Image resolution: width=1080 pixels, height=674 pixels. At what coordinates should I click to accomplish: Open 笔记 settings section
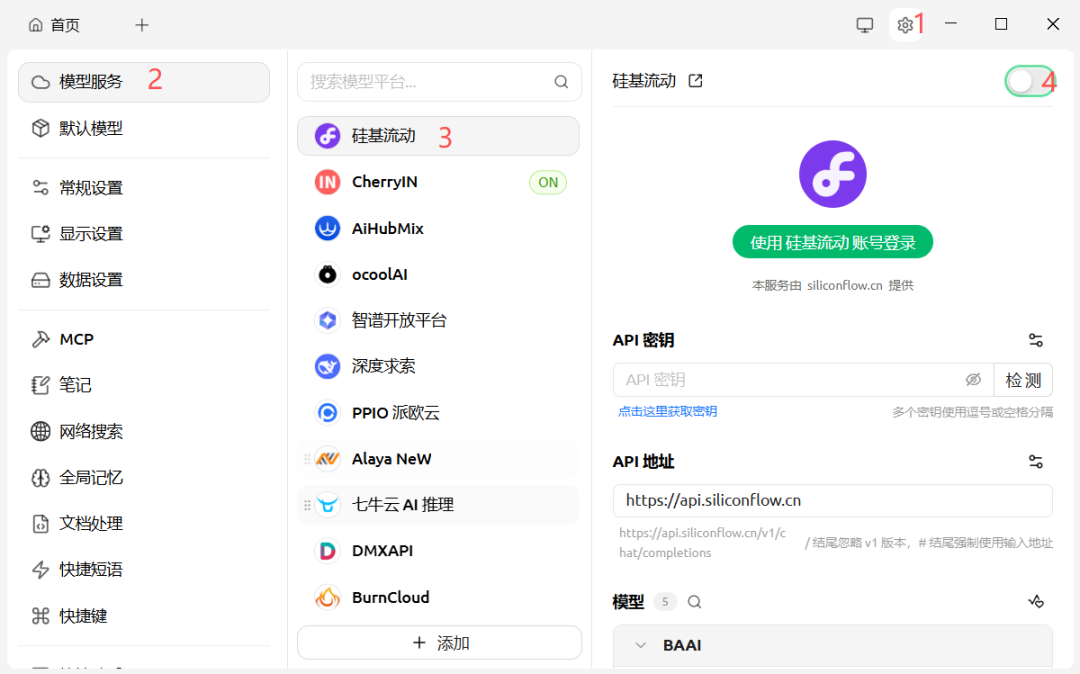pos(144,385)
